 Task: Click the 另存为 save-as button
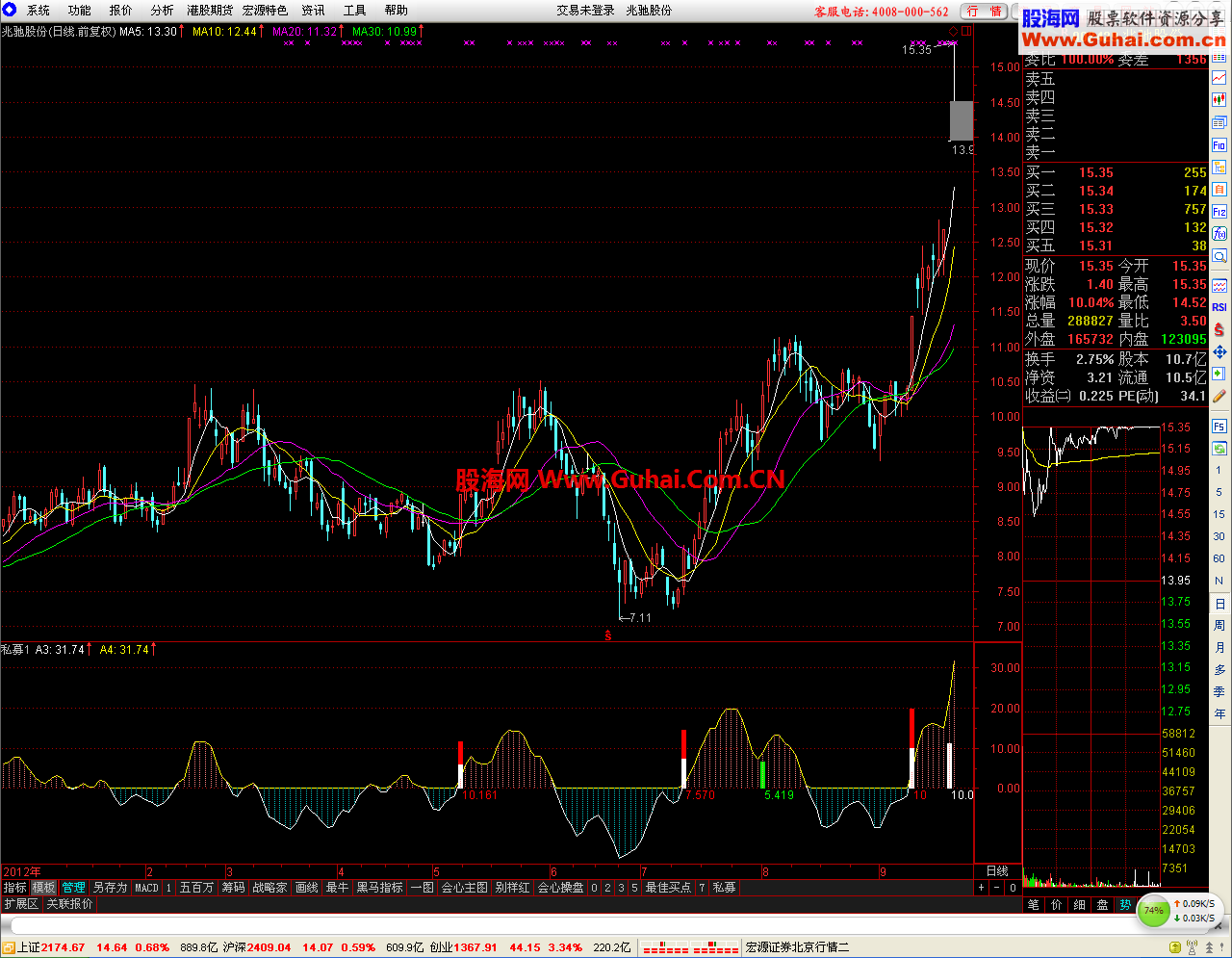[110, 888]
